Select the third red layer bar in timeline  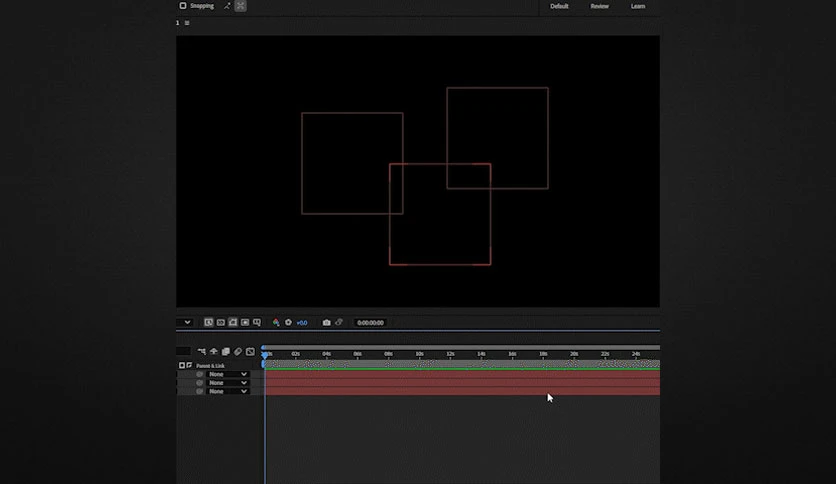click(462, 391)
